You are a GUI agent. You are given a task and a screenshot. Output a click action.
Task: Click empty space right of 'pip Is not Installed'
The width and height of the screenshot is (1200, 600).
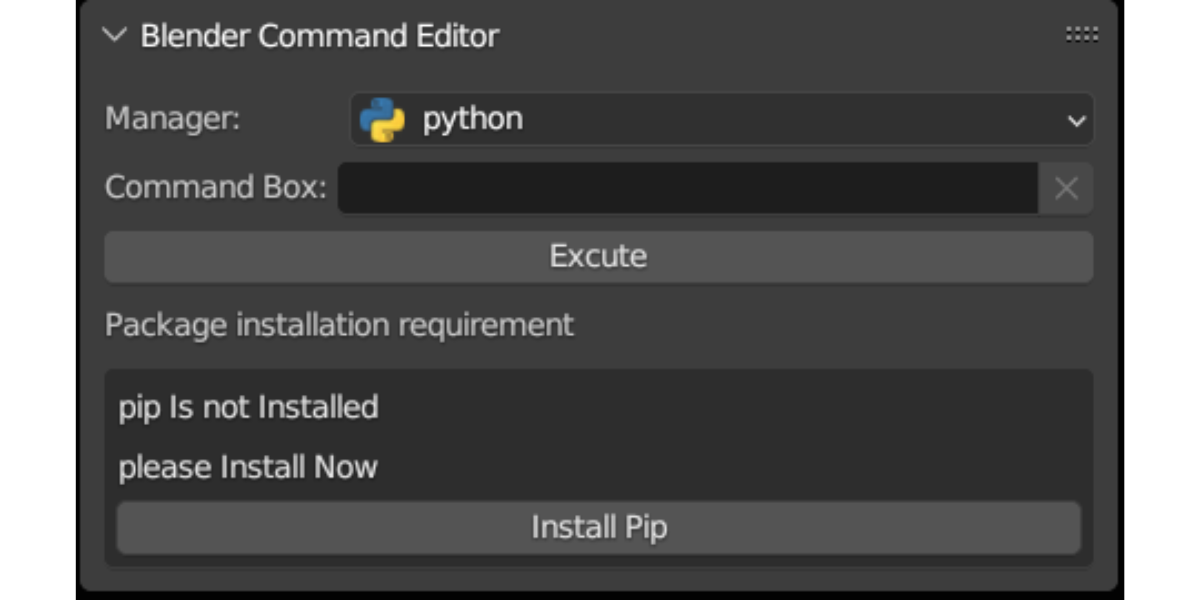[730, 408]
